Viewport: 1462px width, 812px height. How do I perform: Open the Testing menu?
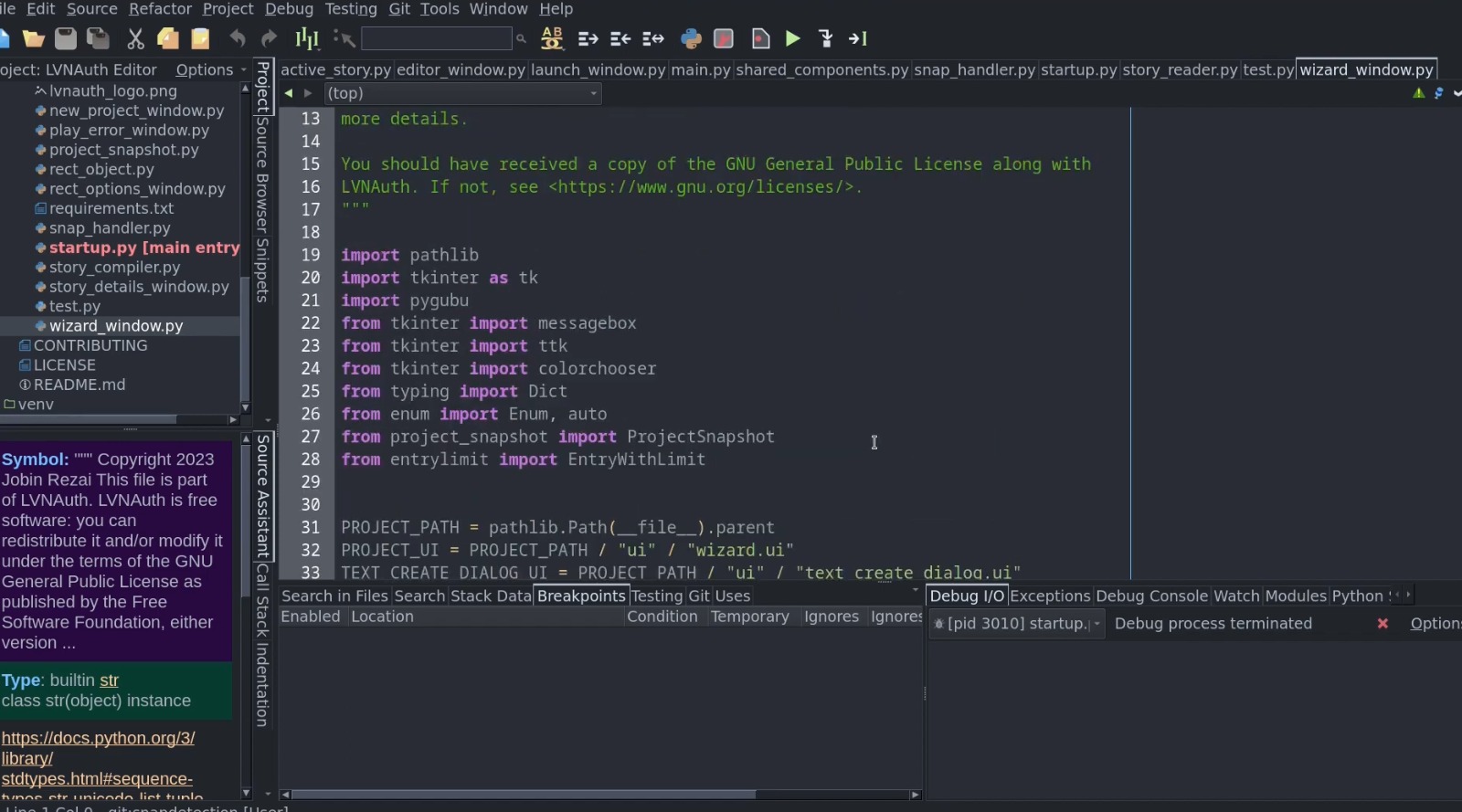[x=351, y=9]
